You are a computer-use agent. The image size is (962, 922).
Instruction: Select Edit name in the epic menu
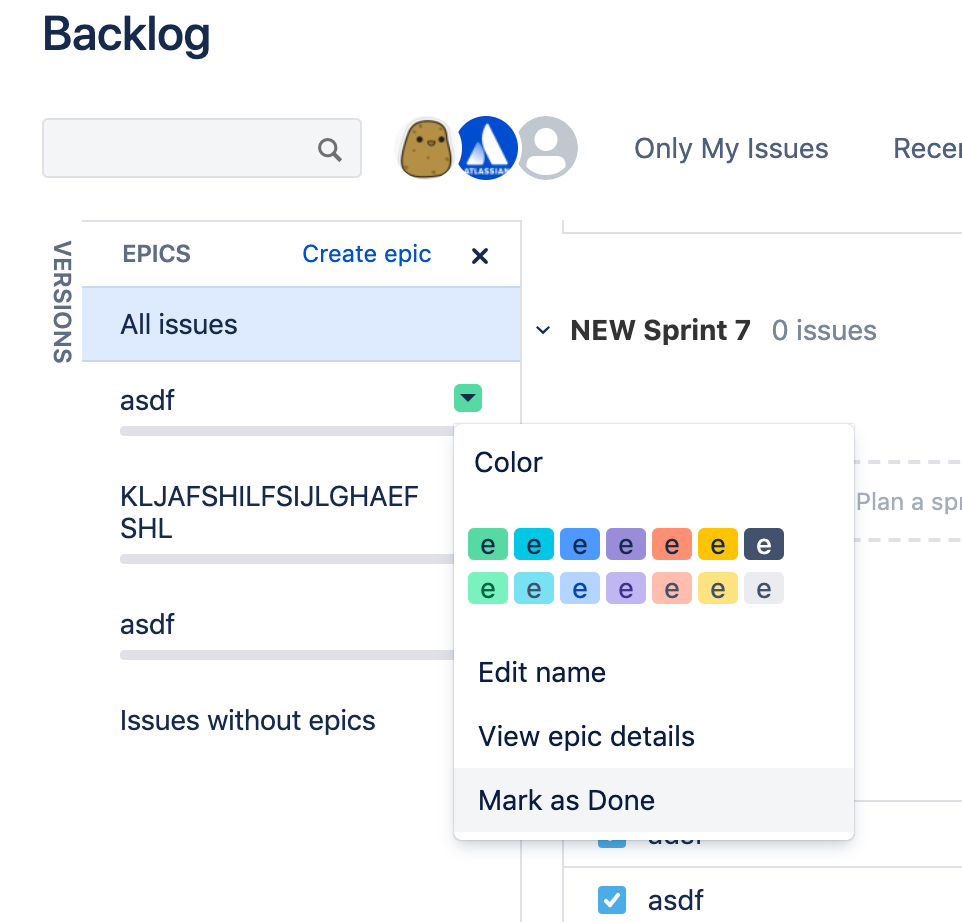coord(541,672)
